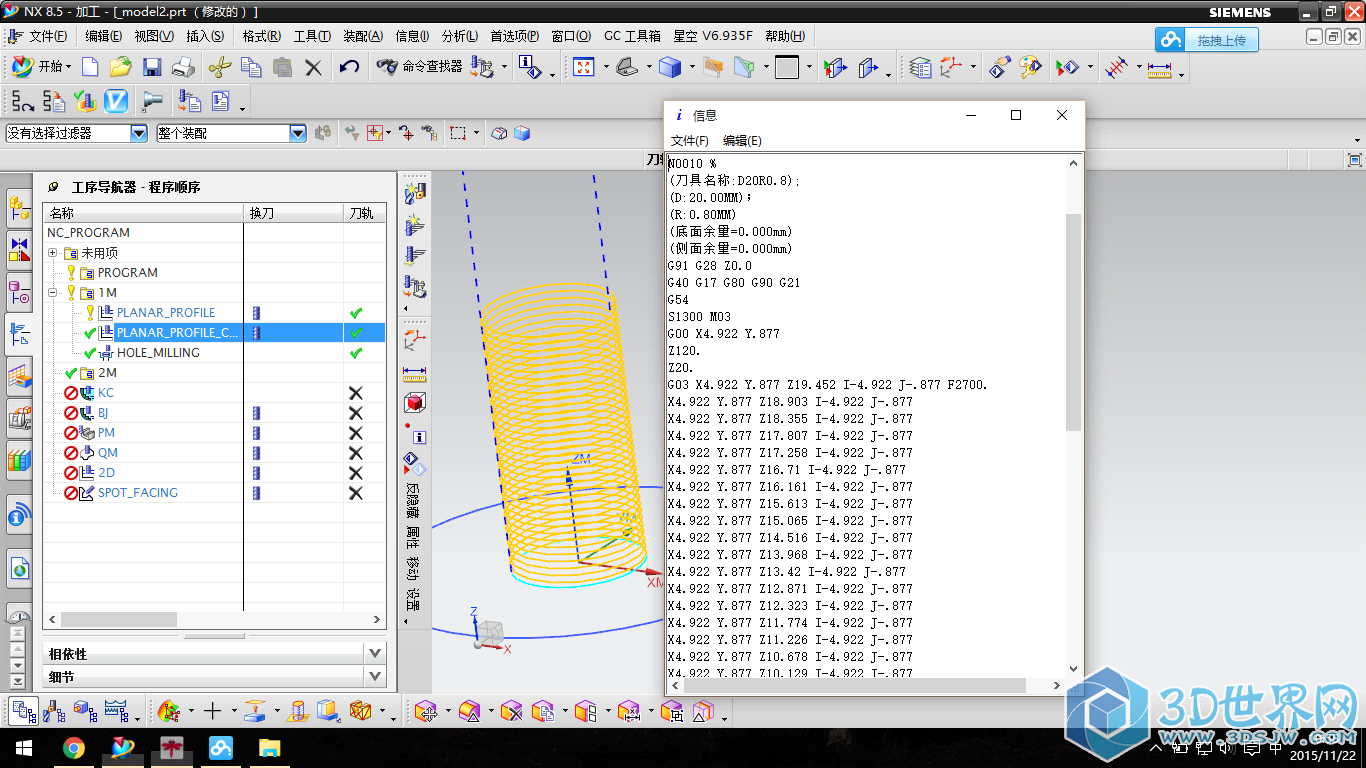
Task: Select Program Order View icon in bottom toolbar
Action: [x=23, y=711]
